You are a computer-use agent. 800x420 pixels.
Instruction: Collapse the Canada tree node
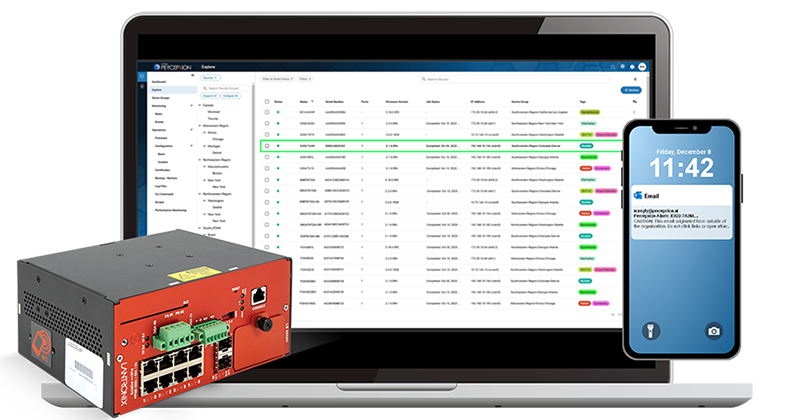click(199, 105)
